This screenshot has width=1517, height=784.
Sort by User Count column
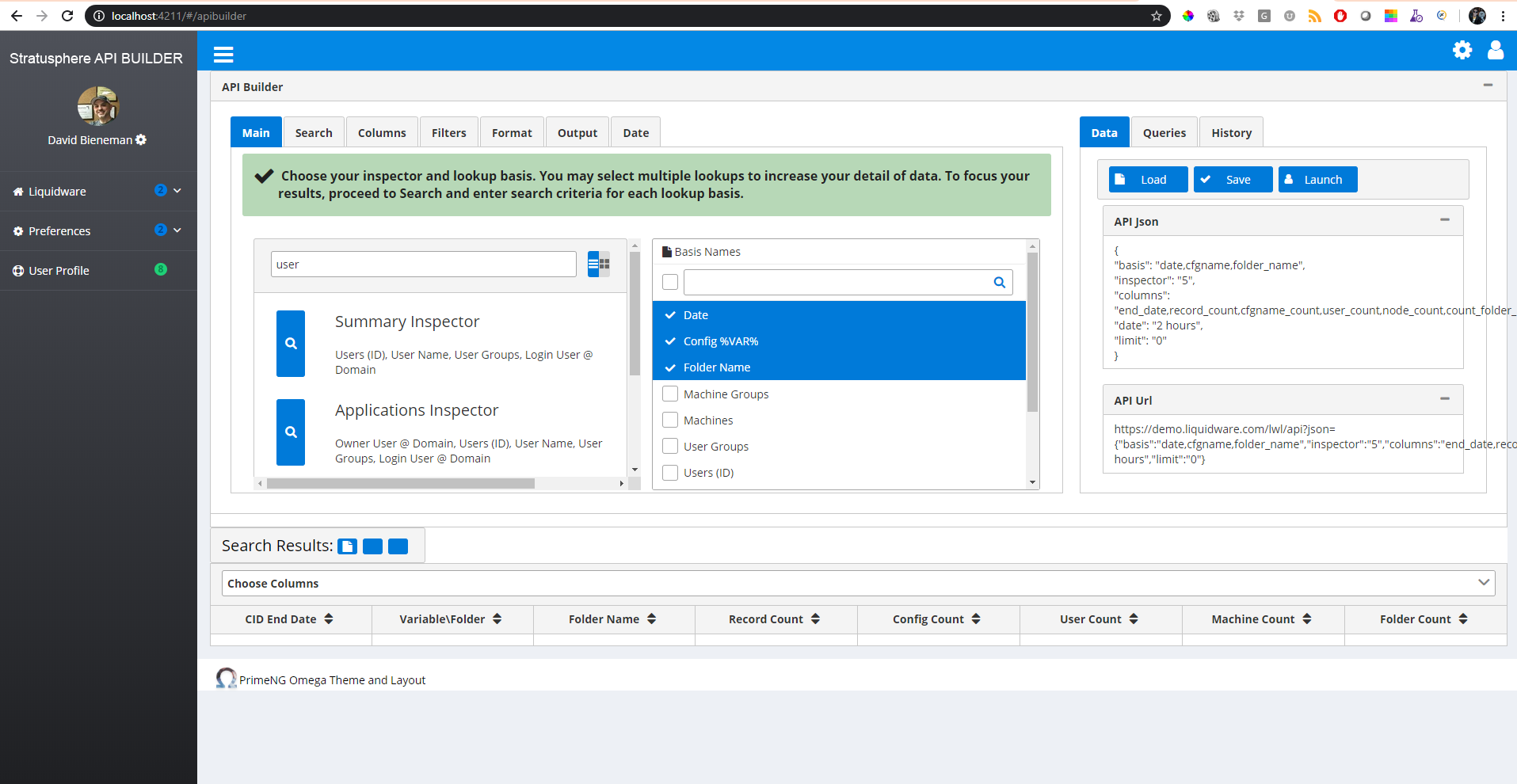1134,619
